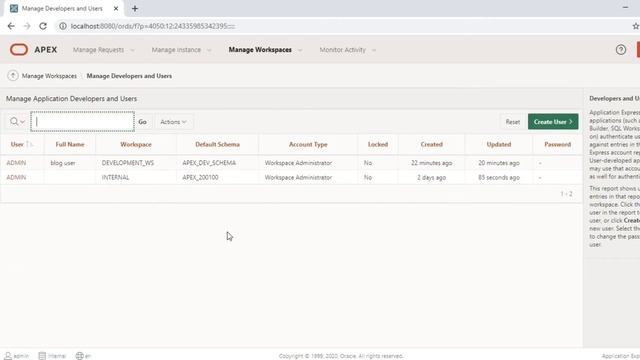Image resolution: width=640 pixels, height=360 pixels.
Task: Click the Default Schema column header
Action: click(218, 144)
